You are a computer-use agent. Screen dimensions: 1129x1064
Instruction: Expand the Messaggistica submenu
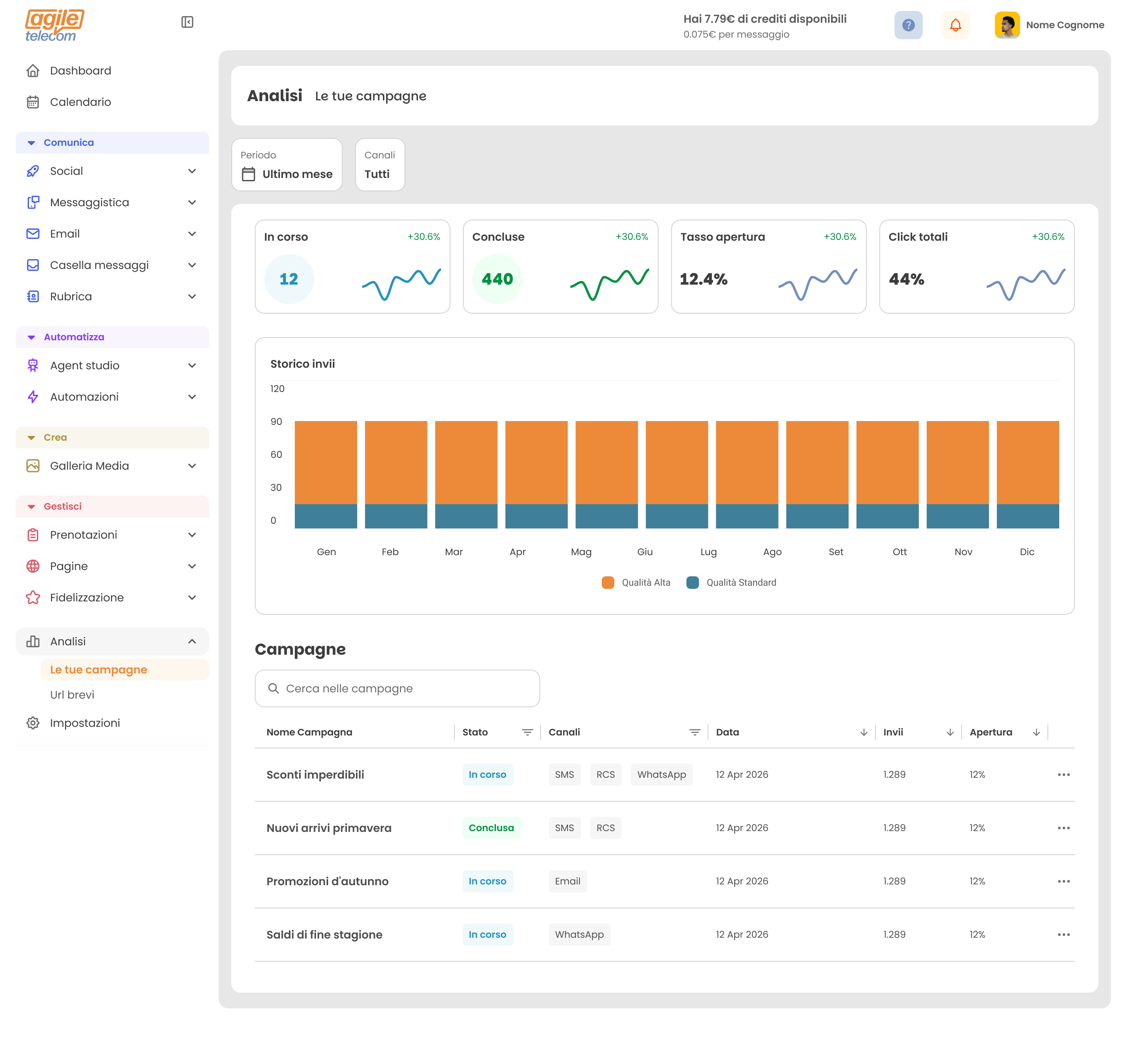pos(192,202)
